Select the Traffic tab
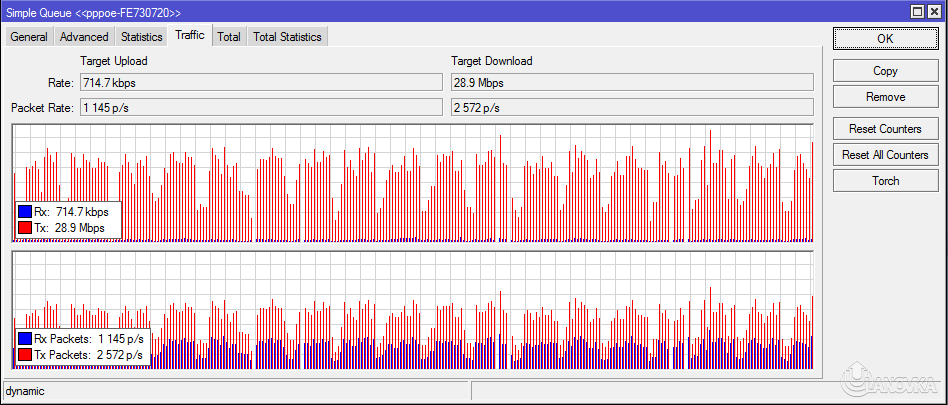The width and height of the screenshot is (948, 405). point(190,35)
